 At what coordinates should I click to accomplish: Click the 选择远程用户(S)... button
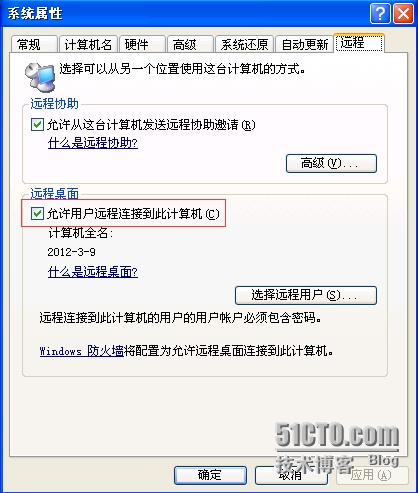[x=306, y=295]
